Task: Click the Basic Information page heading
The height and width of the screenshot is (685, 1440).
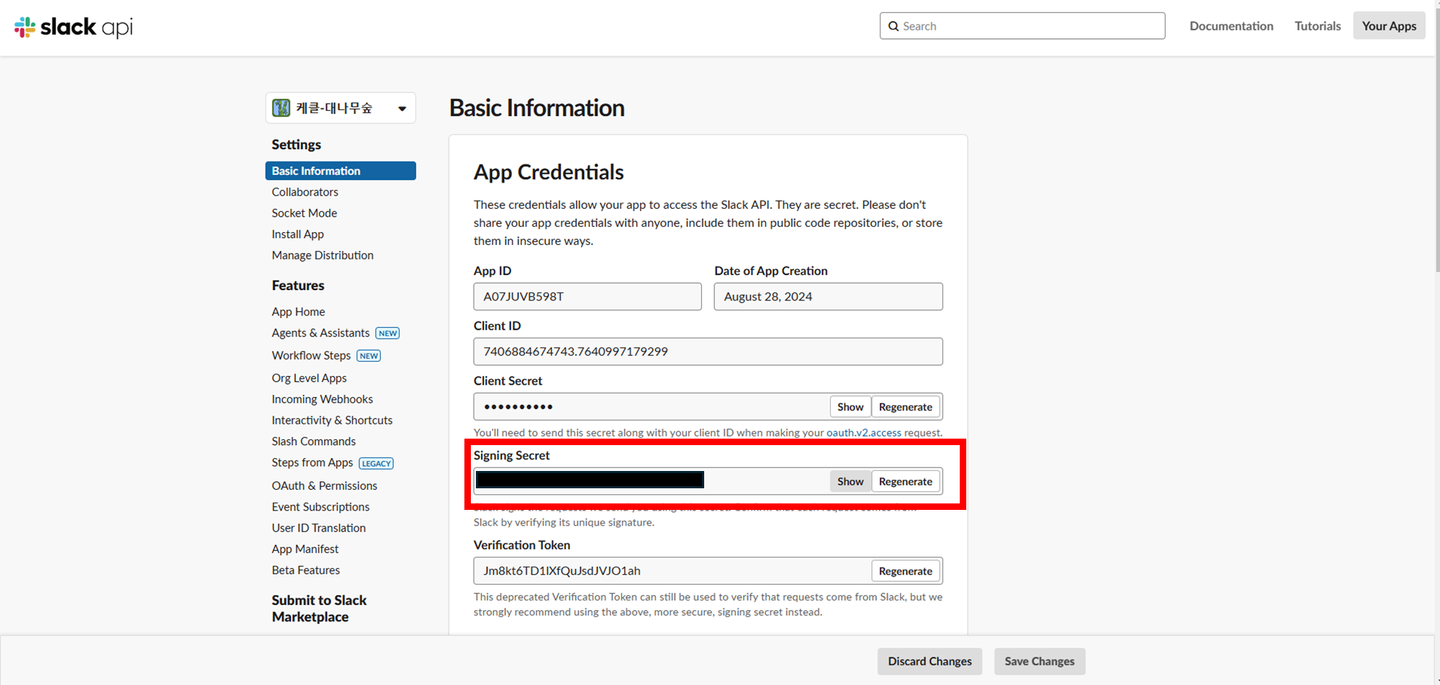Action: pos(537,108)
